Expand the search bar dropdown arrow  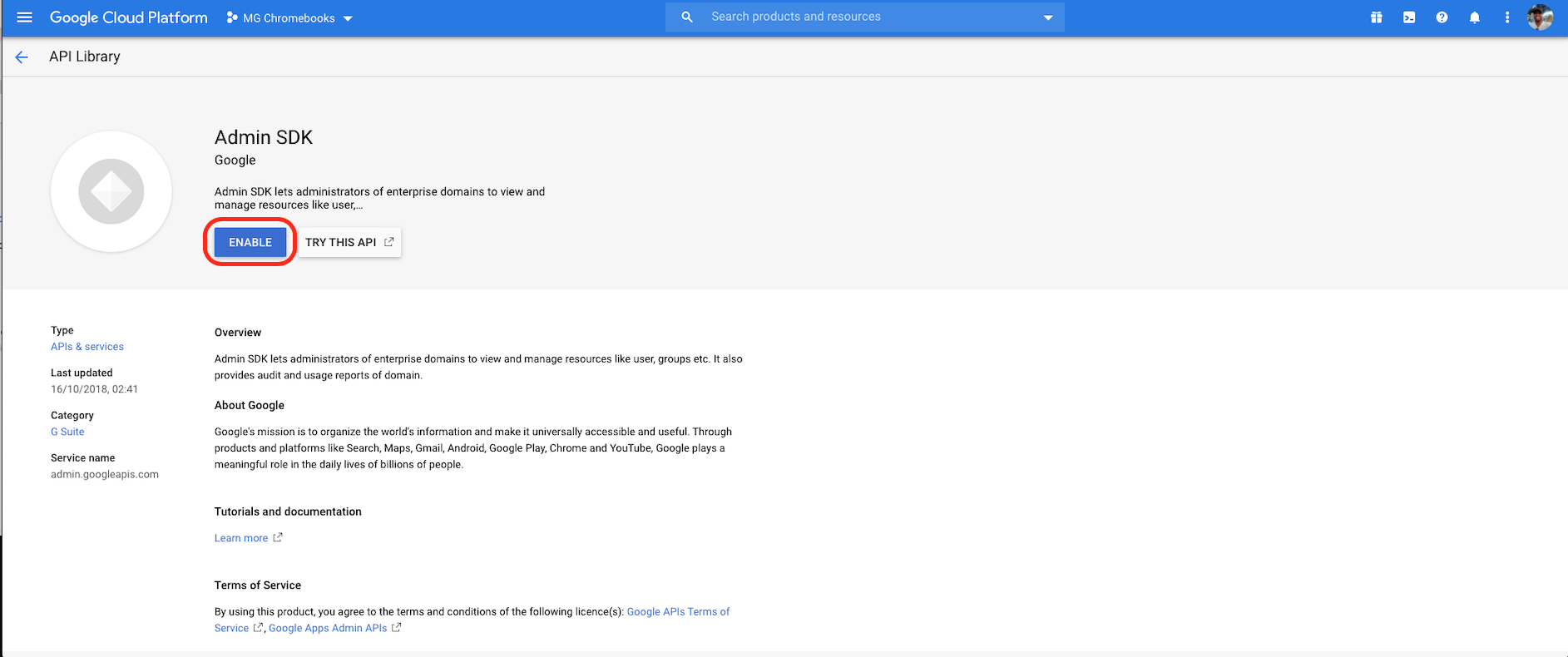tap(1047, 17)
